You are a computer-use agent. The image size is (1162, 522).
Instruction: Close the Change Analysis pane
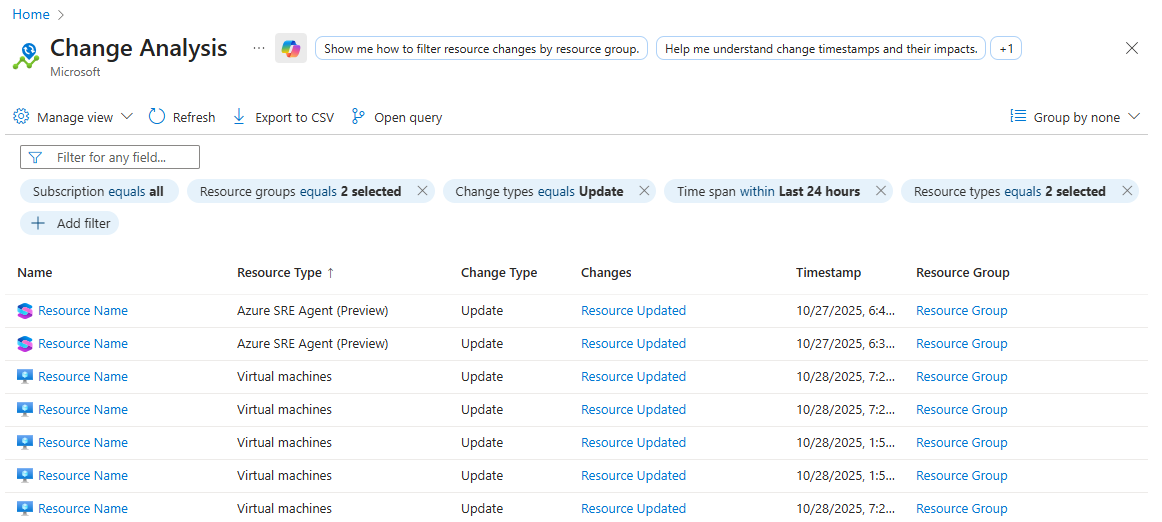click(x=1132, y=48)
